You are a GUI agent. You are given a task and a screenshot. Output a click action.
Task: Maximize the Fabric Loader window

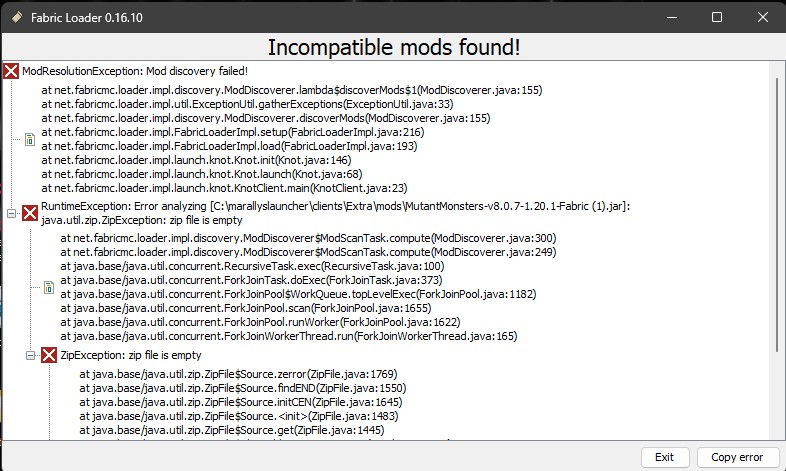(x=717, y=18)
